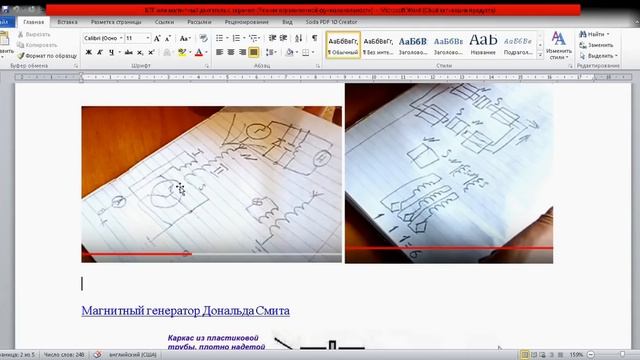Sort text alphabetically
This screenshot has height=360, width=640.
(x=298, y=38)
